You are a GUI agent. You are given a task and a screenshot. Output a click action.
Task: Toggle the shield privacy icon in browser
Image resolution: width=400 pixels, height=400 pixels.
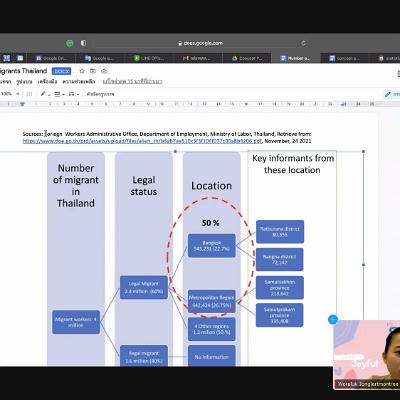83,43
